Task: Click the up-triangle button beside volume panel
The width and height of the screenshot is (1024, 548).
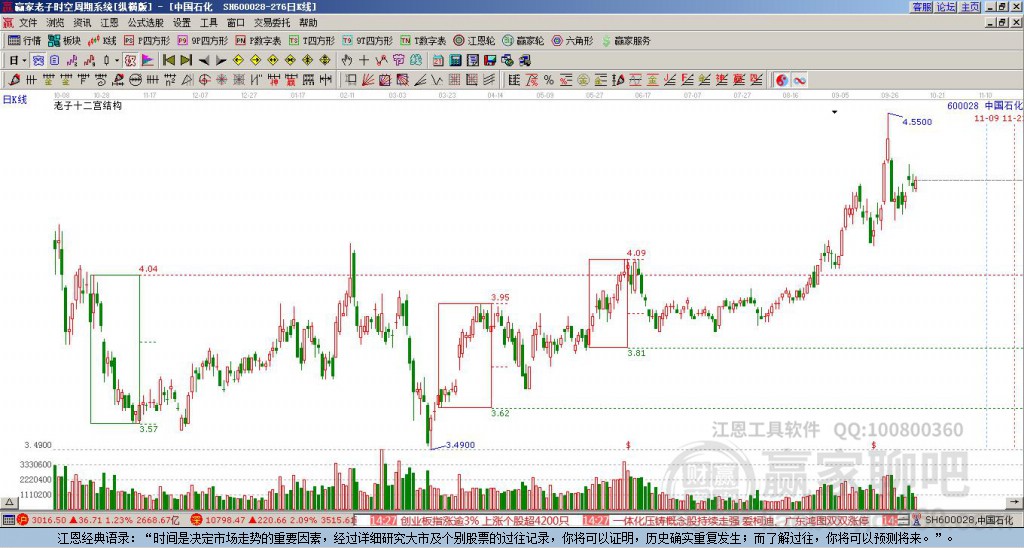Action: pos(9,502)
